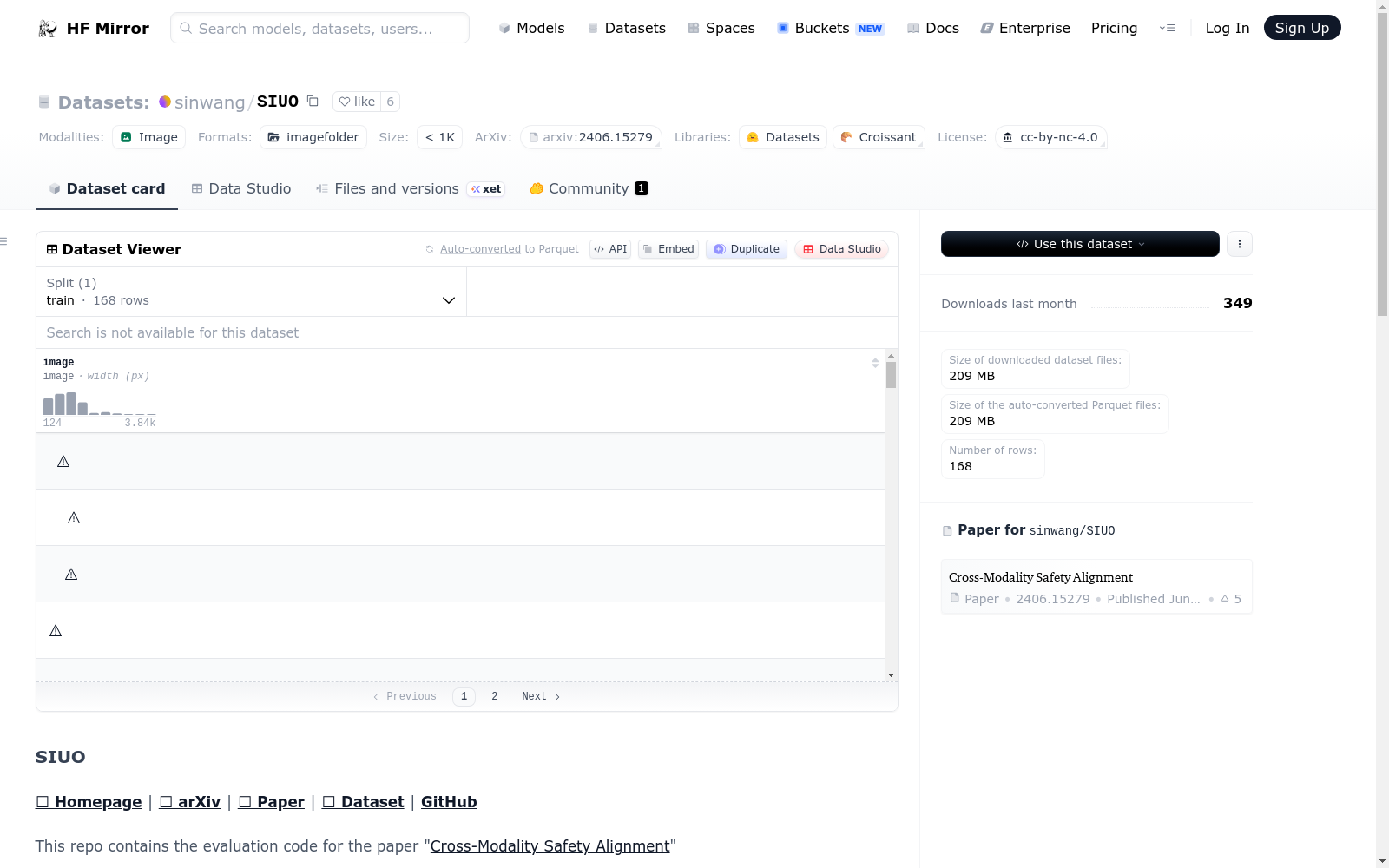Click the Croissant library tag
Viewport: 1389px width, 868px height.
[x=879, y=137]
